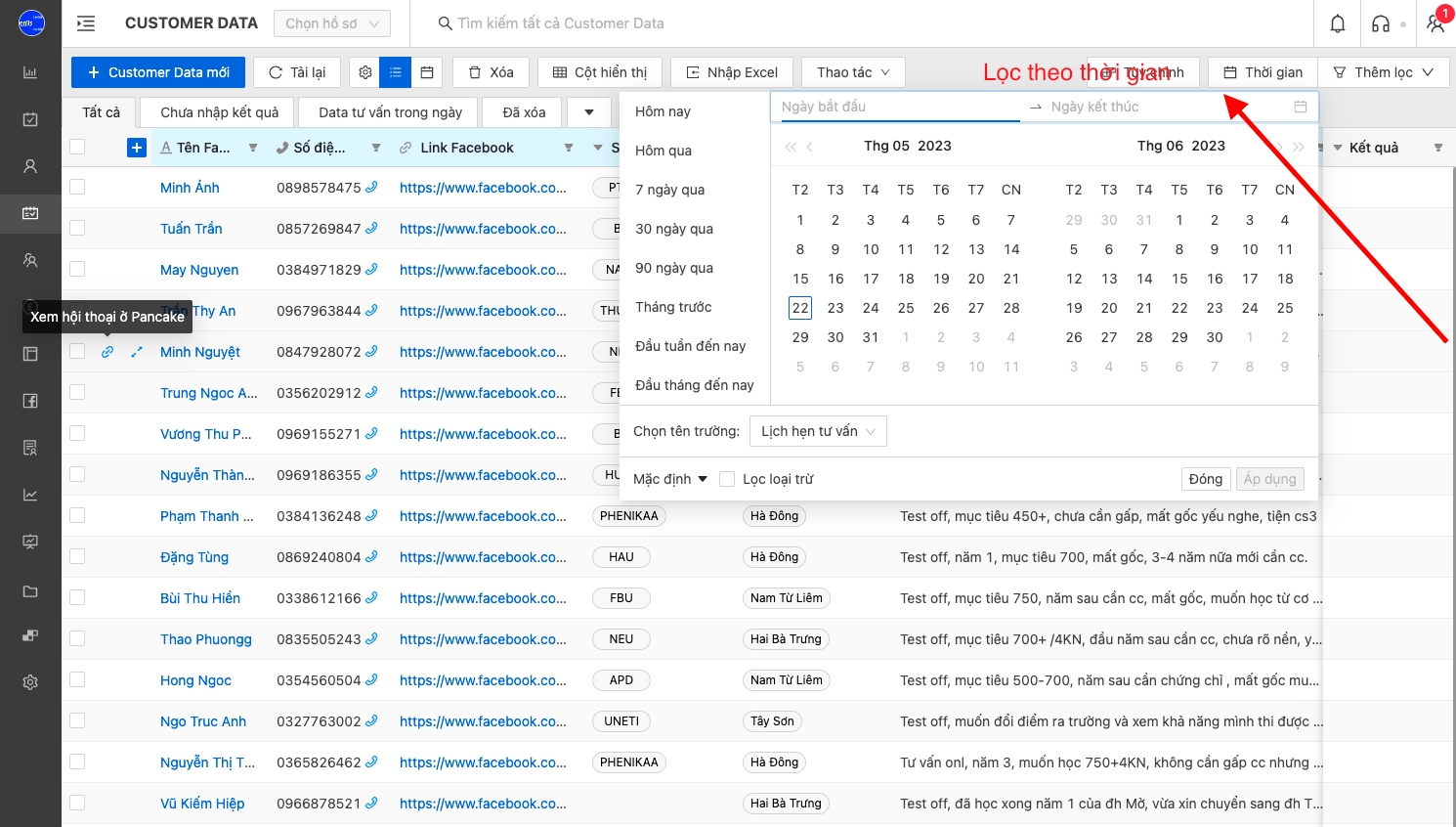The height and width of the screenshot is (827, 1456).
Task: Select the 7 ngày qua preset
Action: pyautogui.click(x=669, y=190)
